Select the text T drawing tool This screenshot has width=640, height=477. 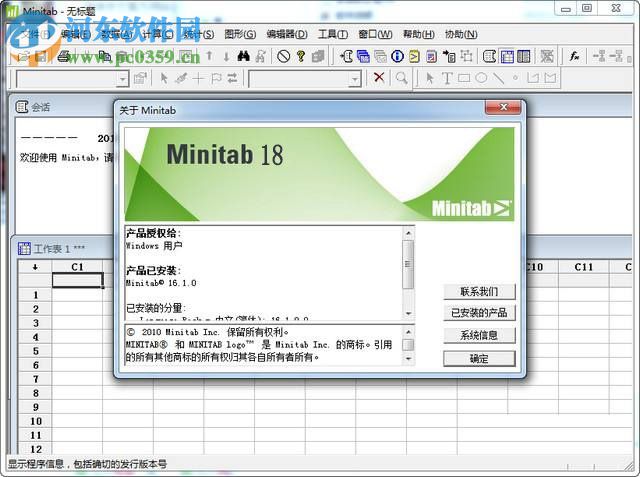tap(447, 78)
